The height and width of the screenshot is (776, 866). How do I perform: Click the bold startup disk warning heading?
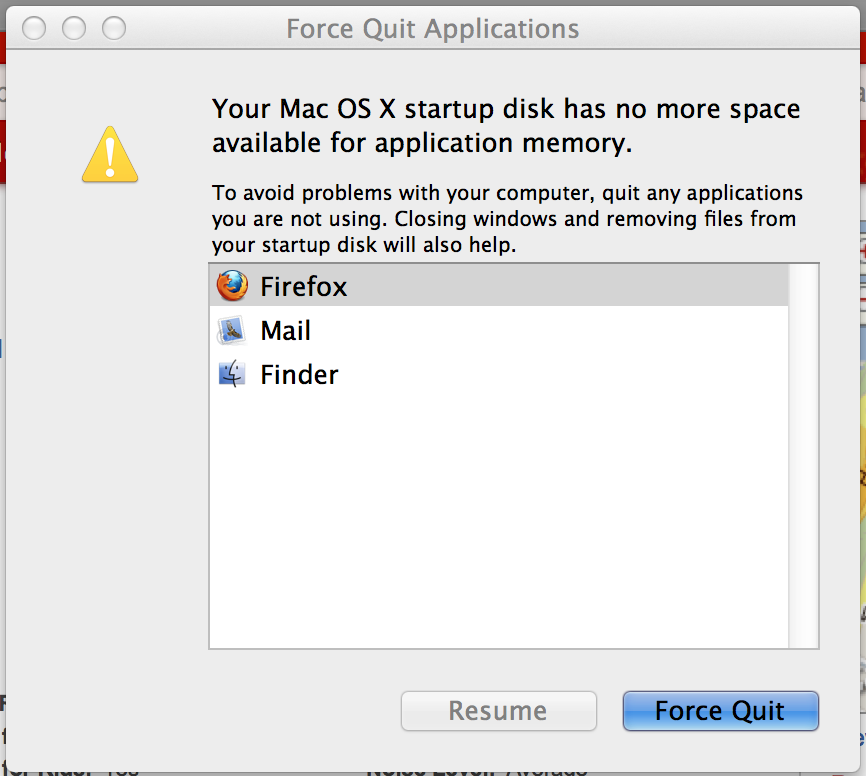point(506,125)
